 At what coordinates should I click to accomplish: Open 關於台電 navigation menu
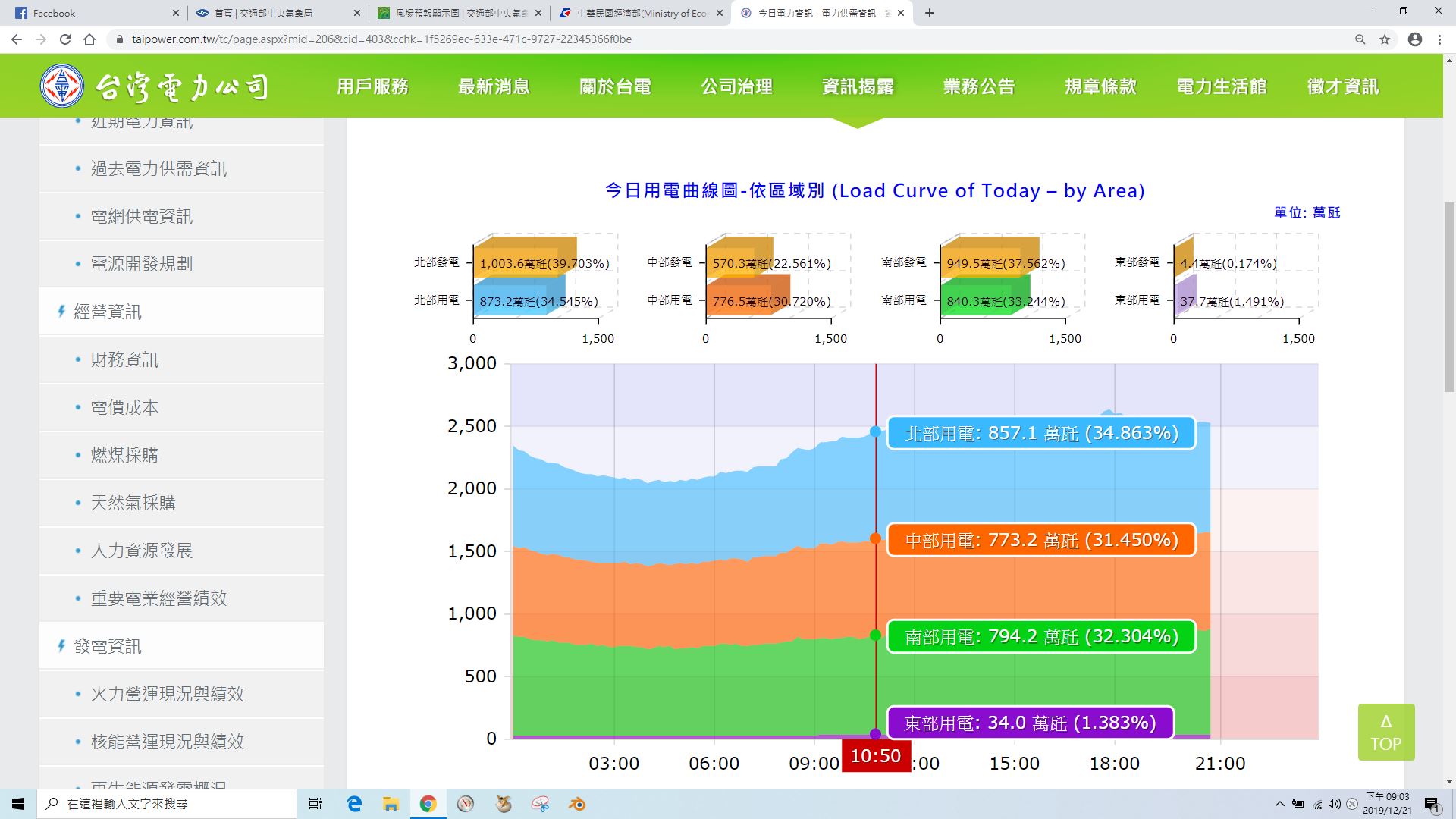tap(615, 86)
